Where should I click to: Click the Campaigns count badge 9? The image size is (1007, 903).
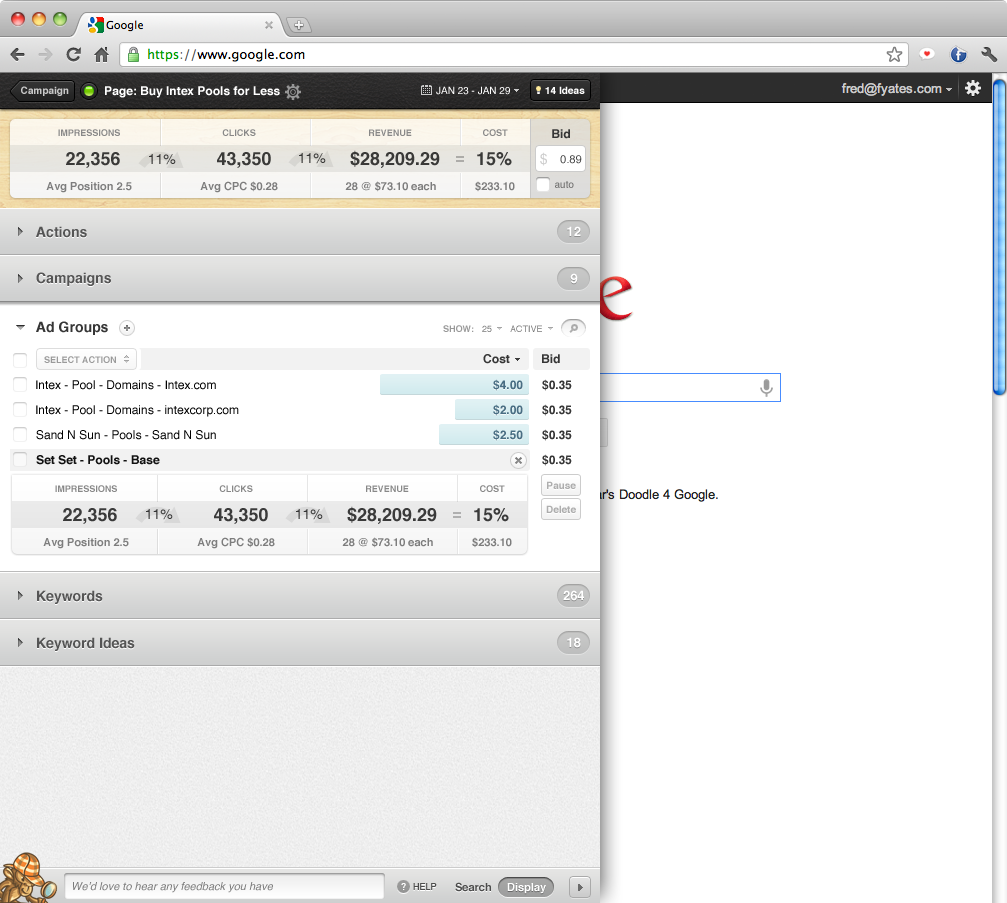[x=574, y=278]
